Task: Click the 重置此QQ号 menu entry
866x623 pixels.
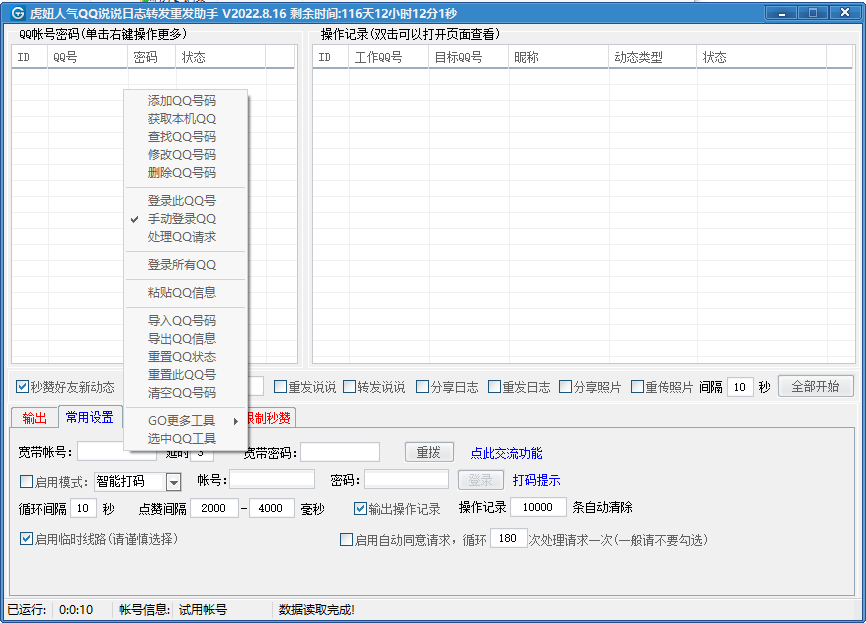Action: 186,374
